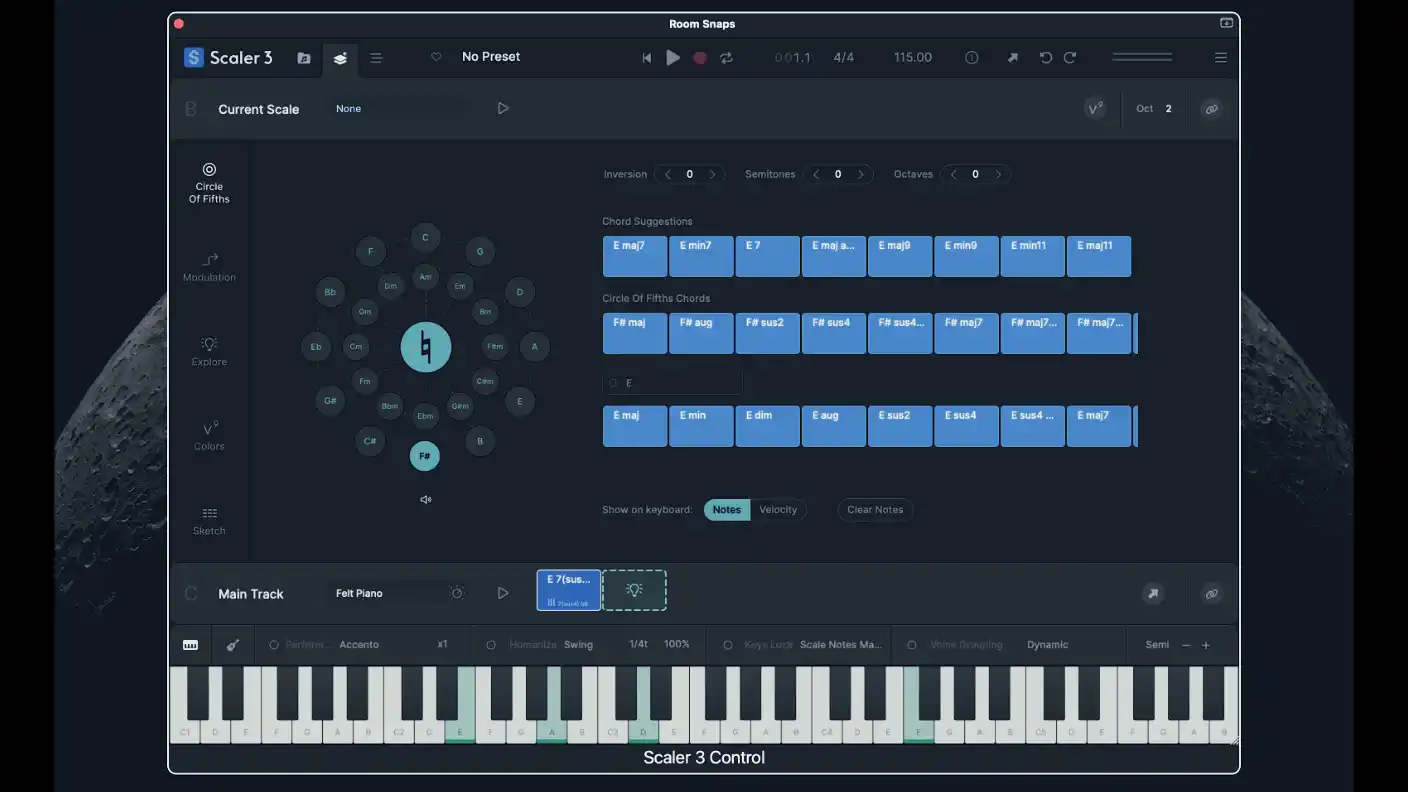The height and width of the screenshot is (792, 1408).
Task: Toggle the Main Track link icon
Action: [1212, 593]
